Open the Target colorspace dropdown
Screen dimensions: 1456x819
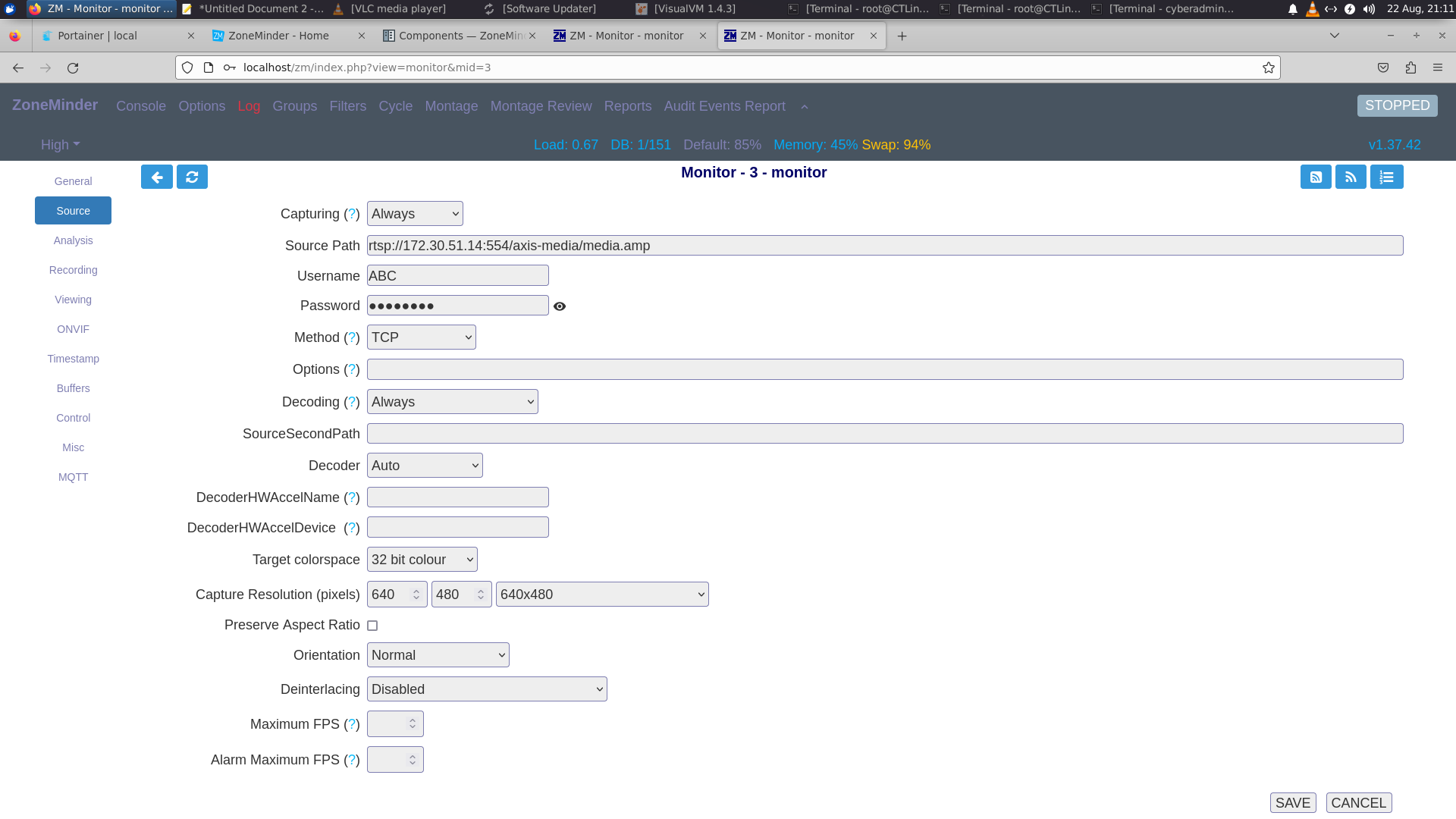pyautogui.click(x=422, y=560)
